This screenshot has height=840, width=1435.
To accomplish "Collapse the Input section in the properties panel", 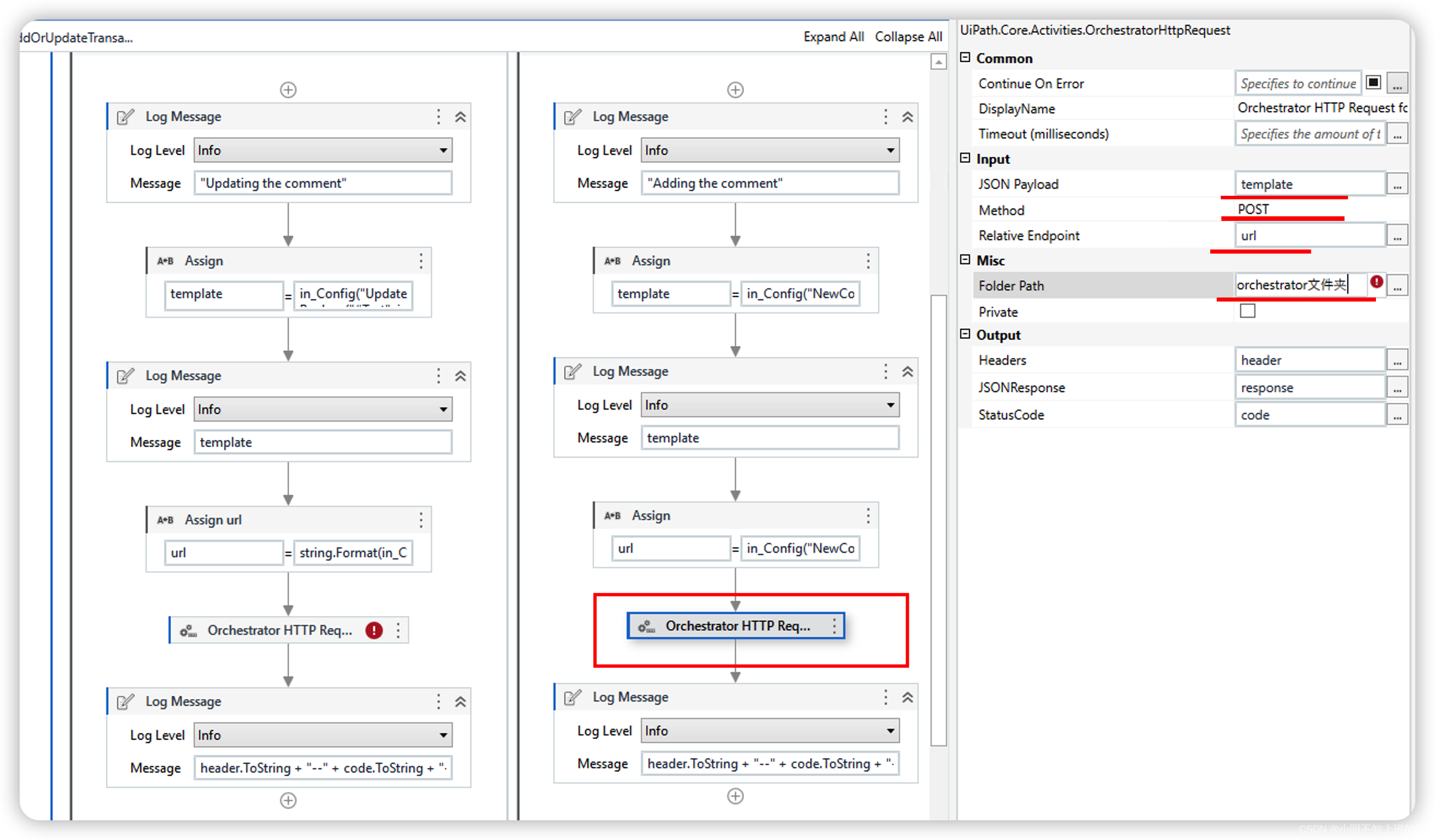I will [965, 158].
